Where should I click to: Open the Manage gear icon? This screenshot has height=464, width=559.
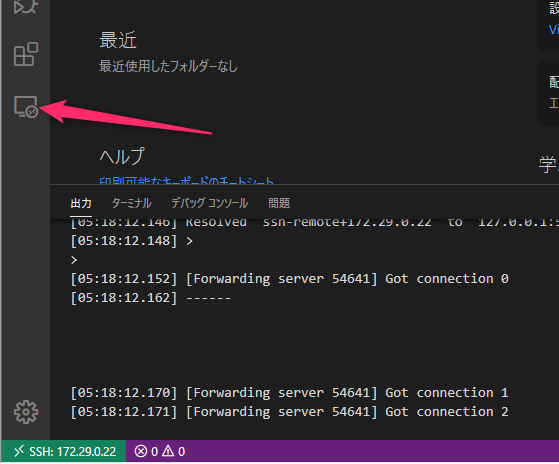[x=26, y=412]
